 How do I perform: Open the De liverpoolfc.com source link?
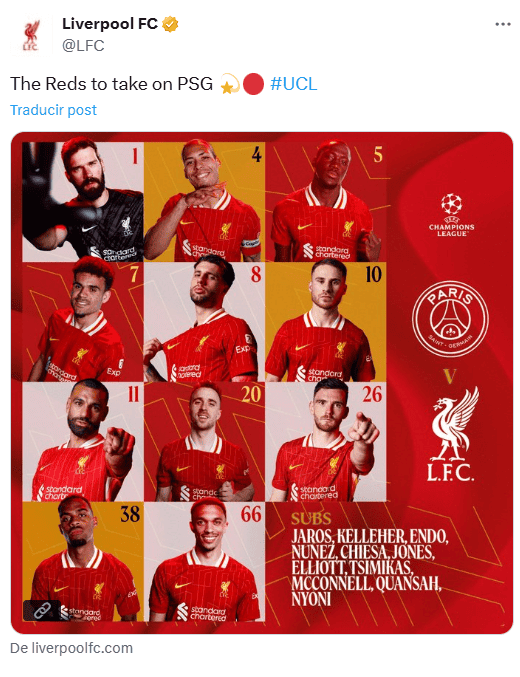(x=71, y=648)
